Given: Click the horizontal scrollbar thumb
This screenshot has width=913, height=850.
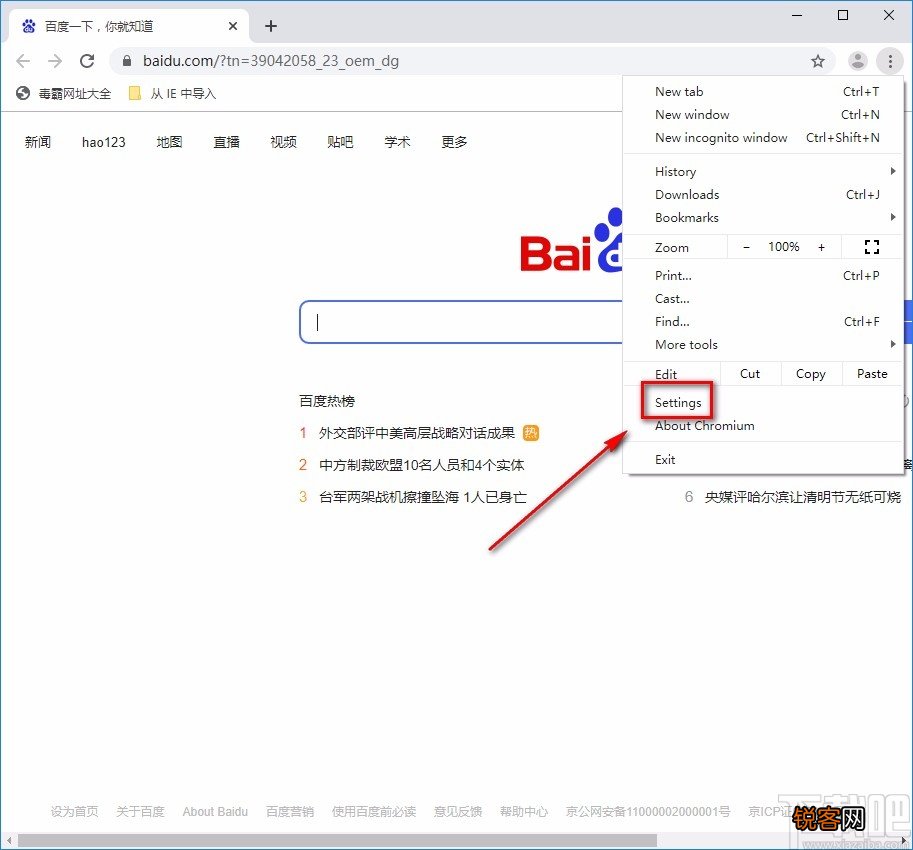Looking at the screenshot, I should click(337, 841).
